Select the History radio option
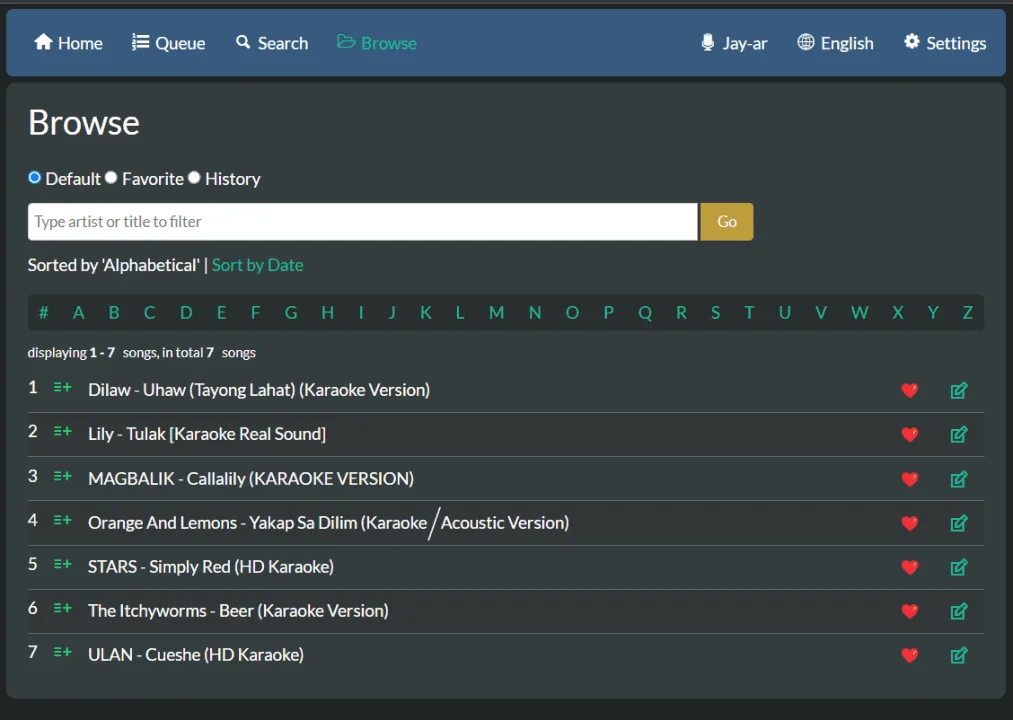Screen dimensions: 1013x720 tap(194, 178)
